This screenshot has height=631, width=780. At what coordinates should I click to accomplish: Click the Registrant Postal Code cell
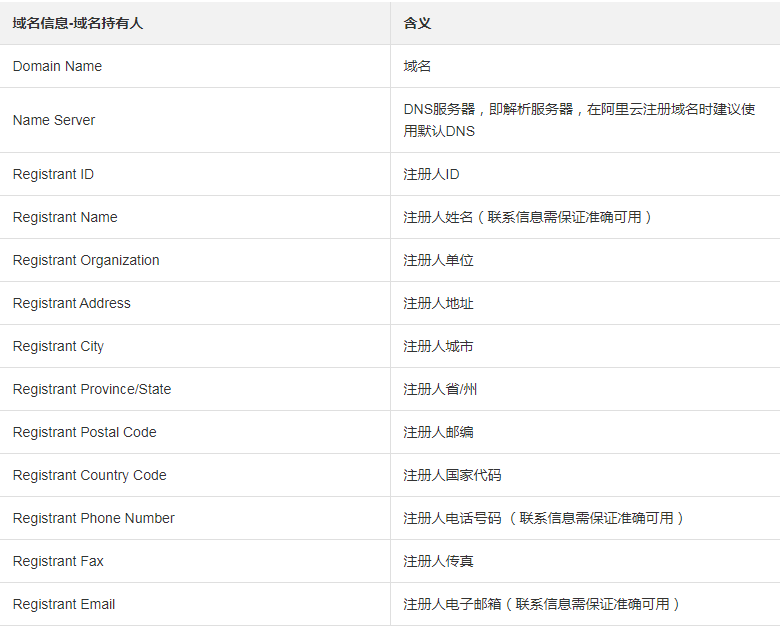point(85,432)
